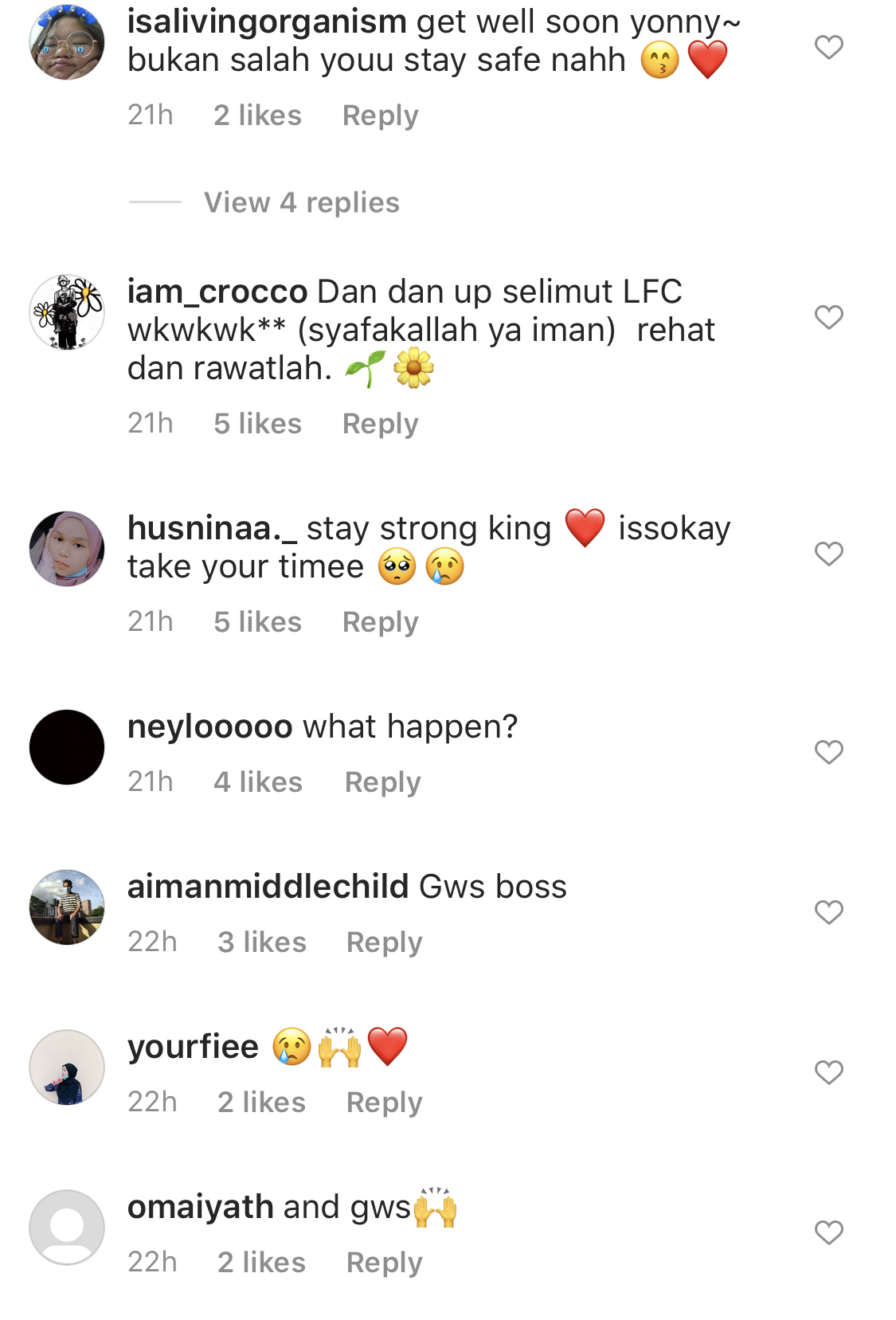Tap the heart next to iam_crocco's comment
The height and width of the screenshot is (1320, 896).
point(828,317)
